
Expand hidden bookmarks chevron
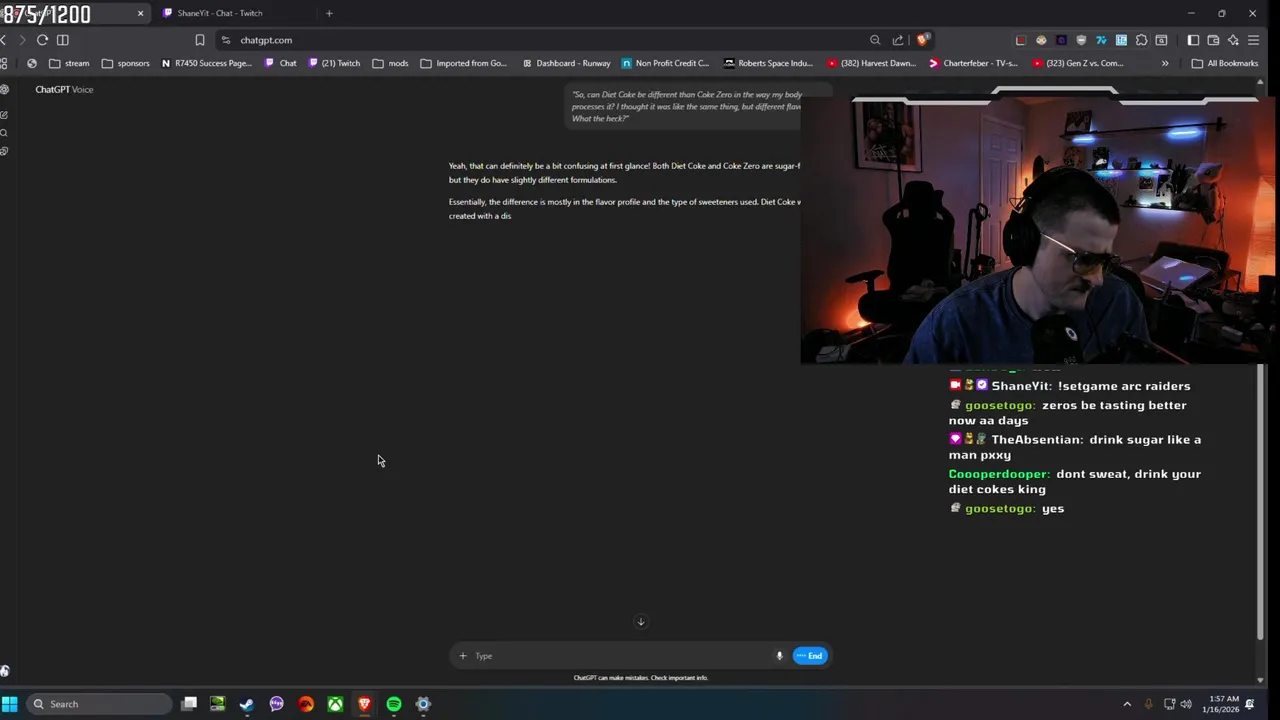pyautogui.click(x=1165, y=63)
